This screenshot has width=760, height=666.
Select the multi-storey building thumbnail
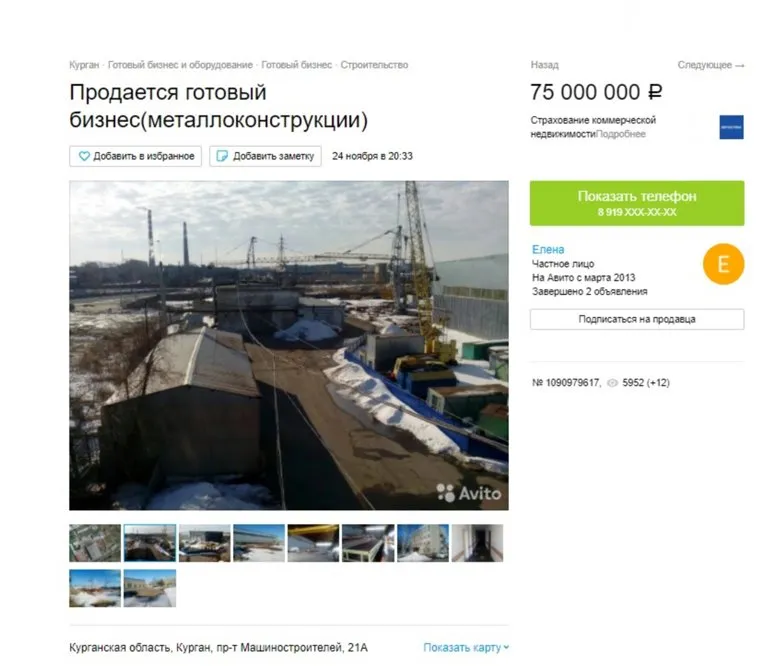coord(423,543)
